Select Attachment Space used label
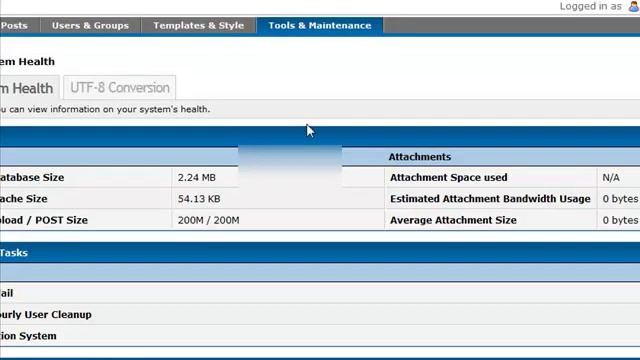 click(449, 178)
